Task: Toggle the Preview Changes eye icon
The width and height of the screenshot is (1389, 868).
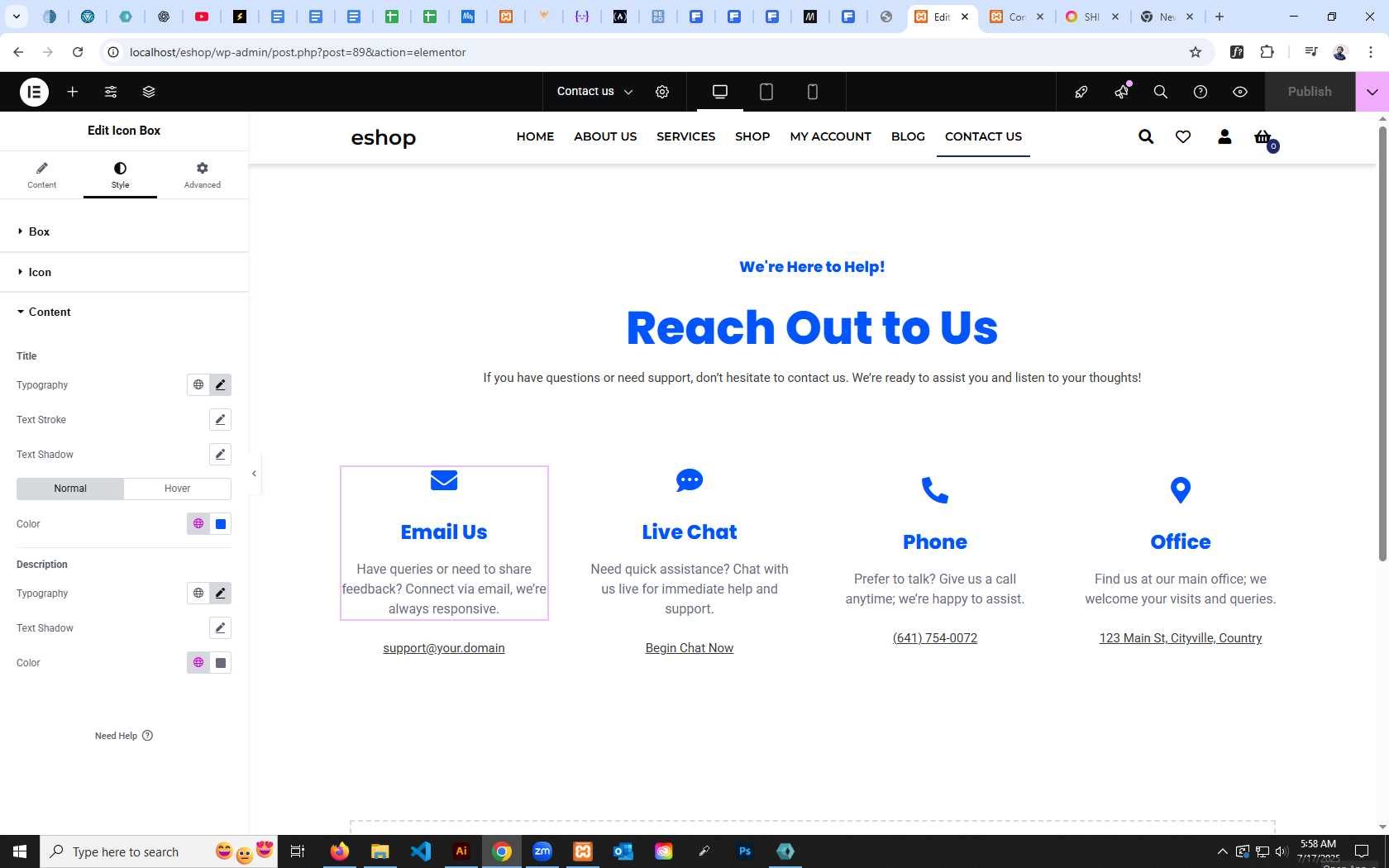Action: point(1240,92)
